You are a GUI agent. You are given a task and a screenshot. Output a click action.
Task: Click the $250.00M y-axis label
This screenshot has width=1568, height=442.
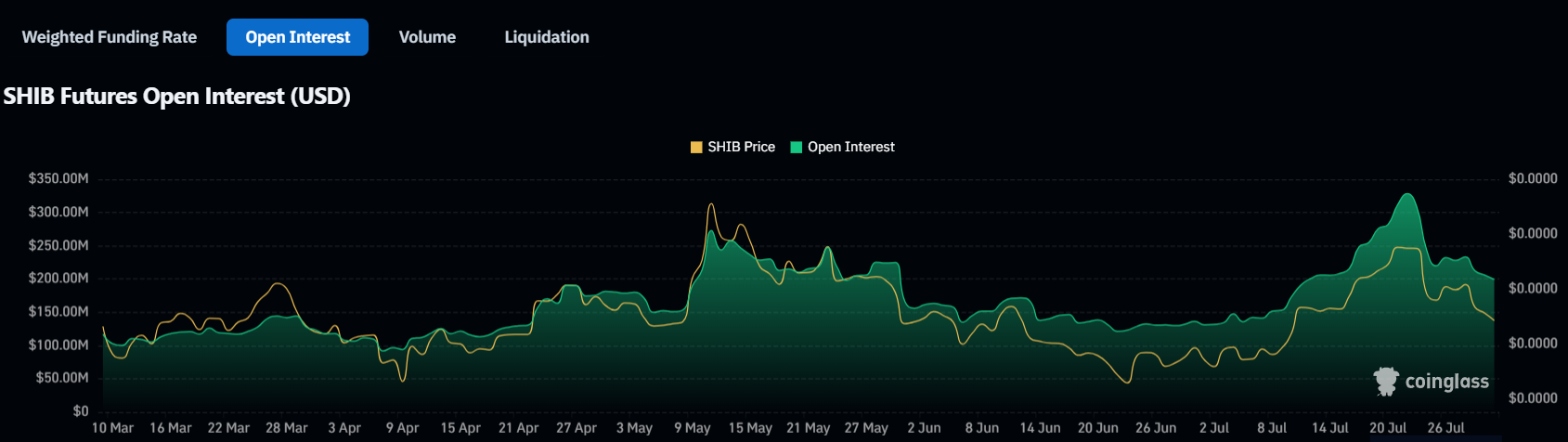coord(58,245)
